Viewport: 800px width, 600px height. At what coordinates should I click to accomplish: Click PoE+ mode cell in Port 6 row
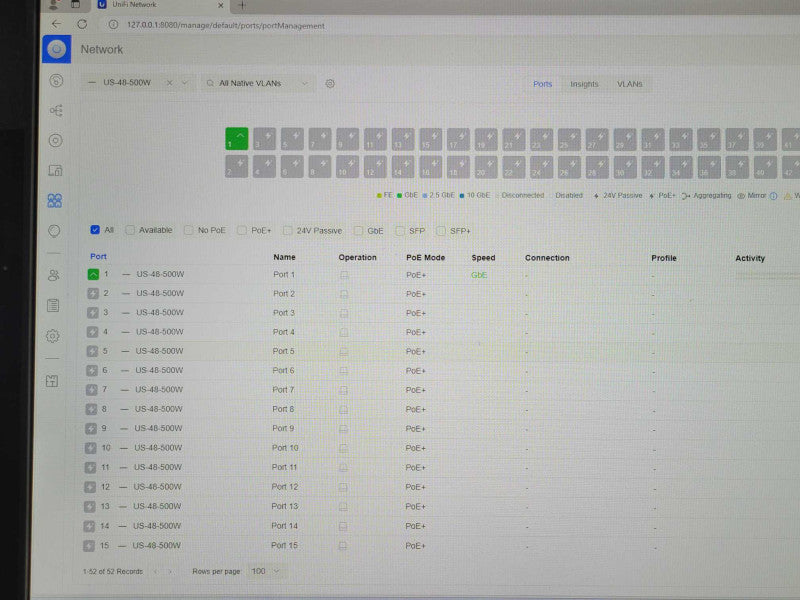[415, 371]
